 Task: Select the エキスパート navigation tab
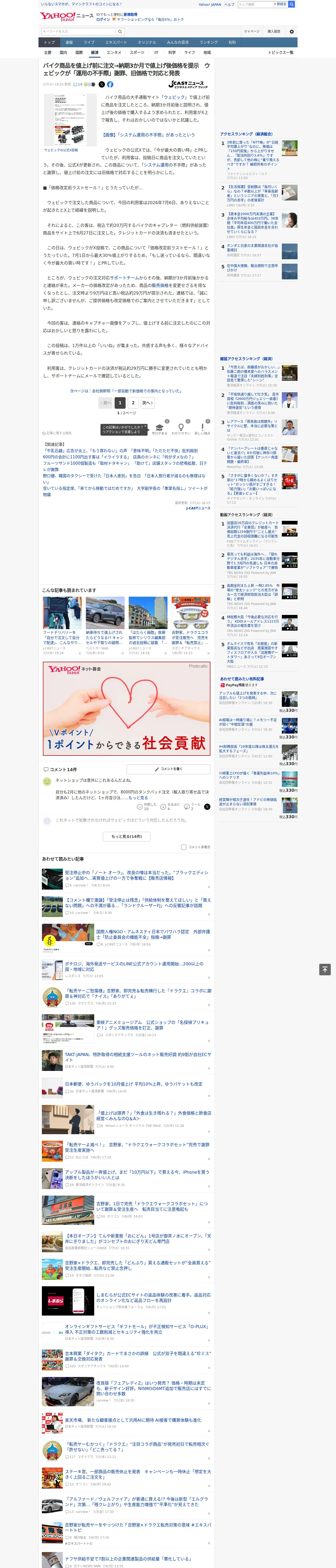tap(116, 43)
